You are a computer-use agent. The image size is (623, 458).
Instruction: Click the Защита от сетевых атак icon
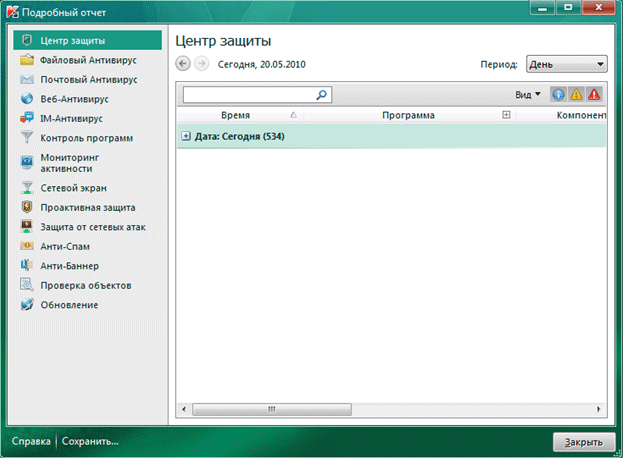coord(27,226)
